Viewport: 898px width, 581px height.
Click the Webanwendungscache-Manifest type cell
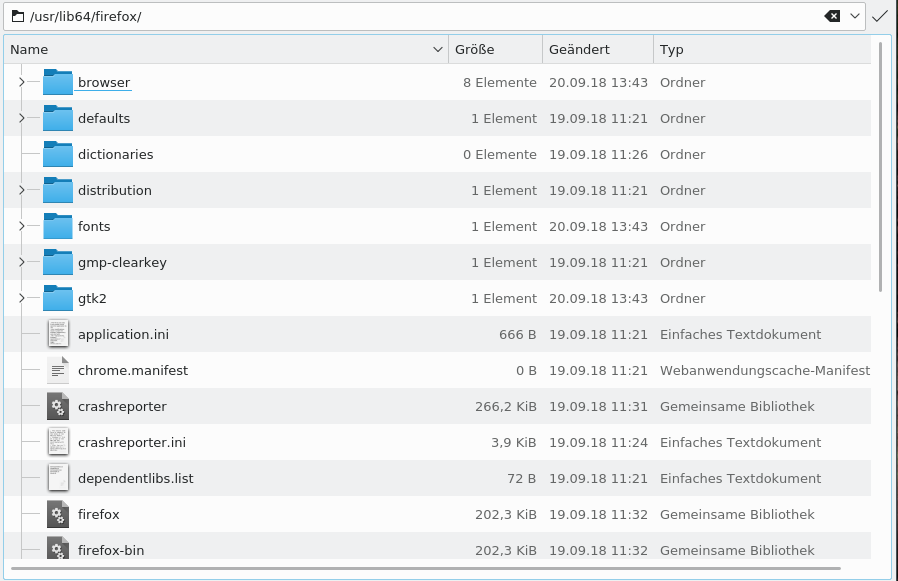(x=765, y=370)
